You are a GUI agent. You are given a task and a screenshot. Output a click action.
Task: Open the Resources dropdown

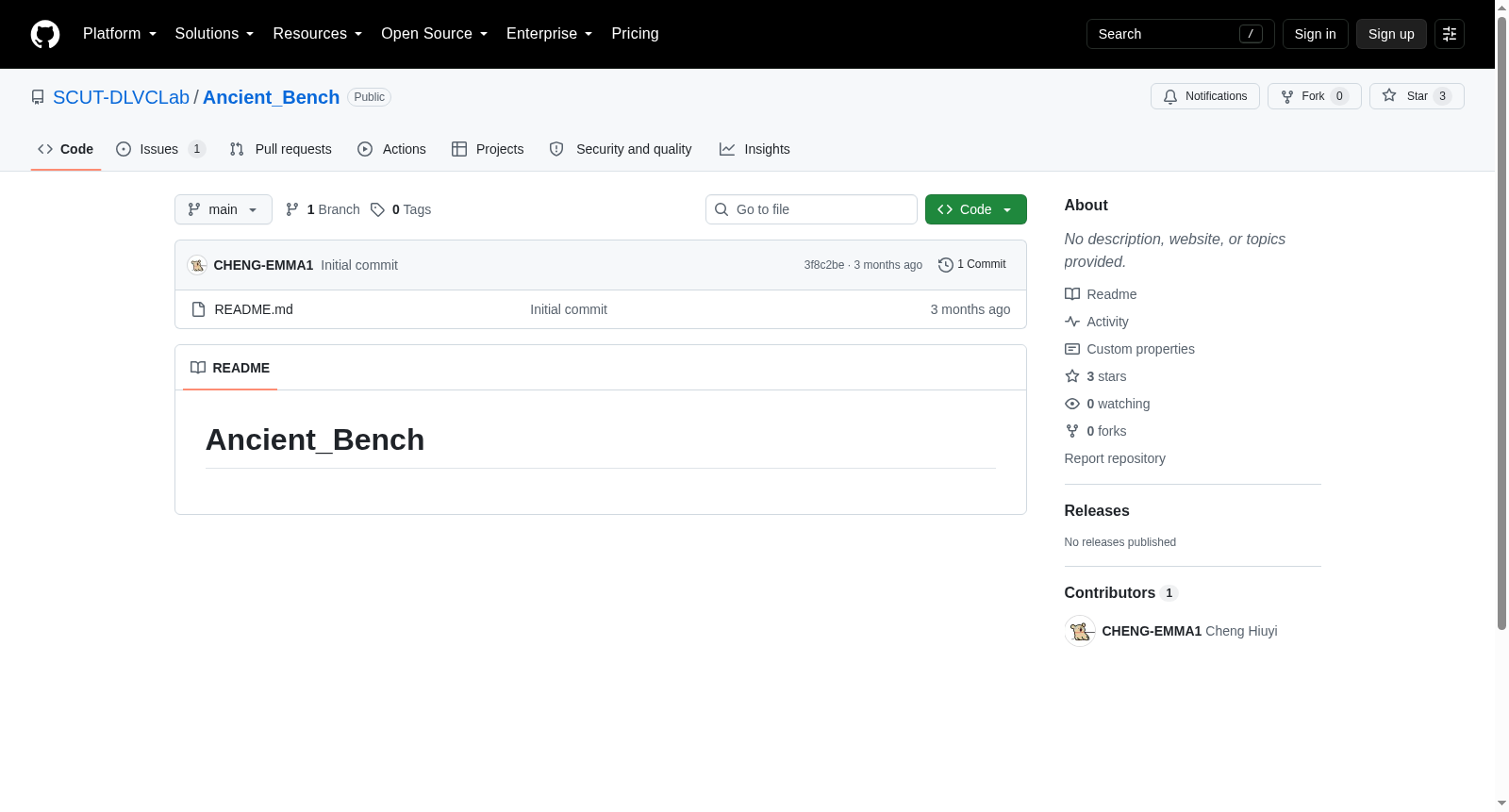point(318,34)
